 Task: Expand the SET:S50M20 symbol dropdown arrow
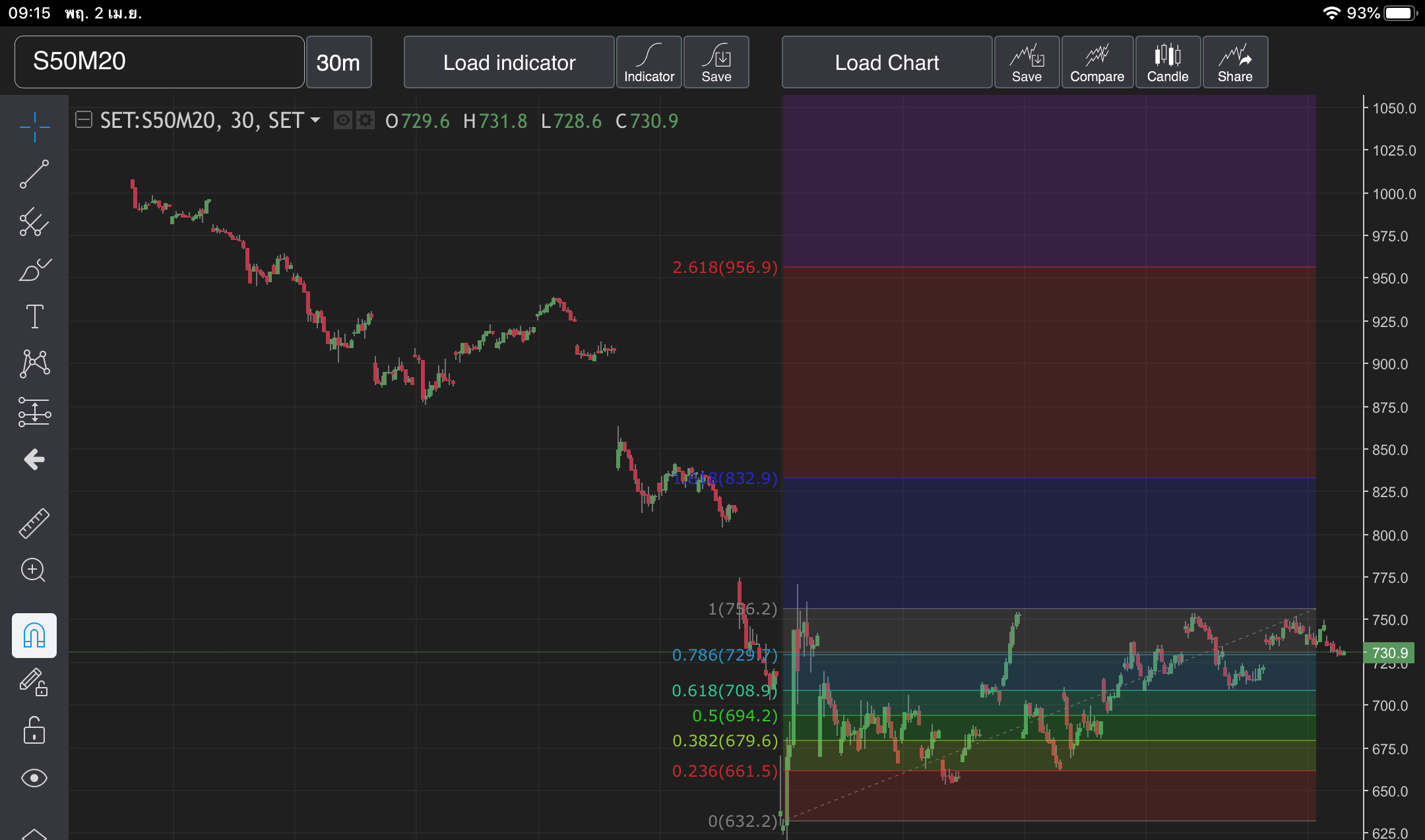click(x=315, y=121)
